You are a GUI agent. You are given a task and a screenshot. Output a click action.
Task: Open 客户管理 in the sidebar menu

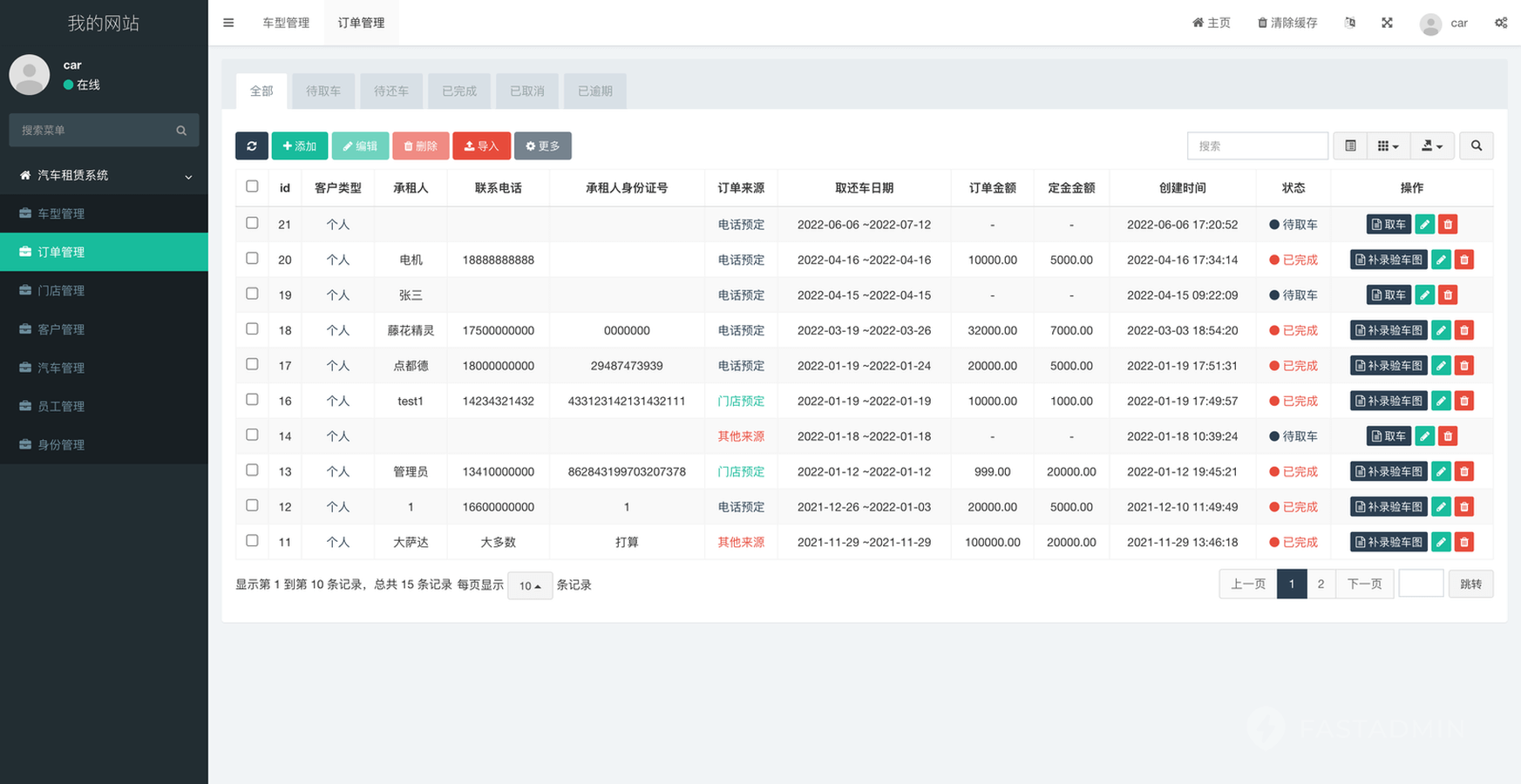point(61,329)
